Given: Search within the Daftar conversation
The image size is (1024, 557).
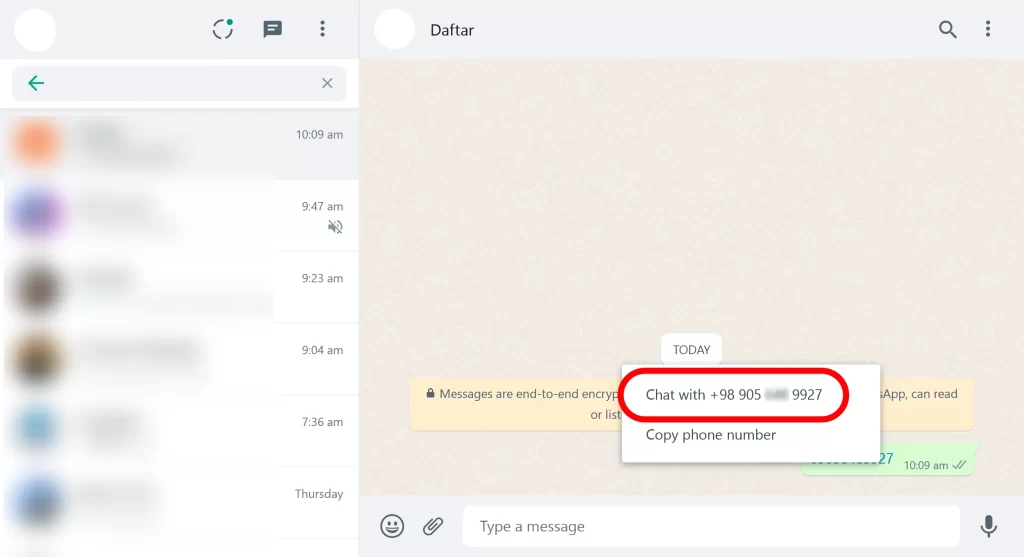Looking at the screenshot, I should point(947,29).
